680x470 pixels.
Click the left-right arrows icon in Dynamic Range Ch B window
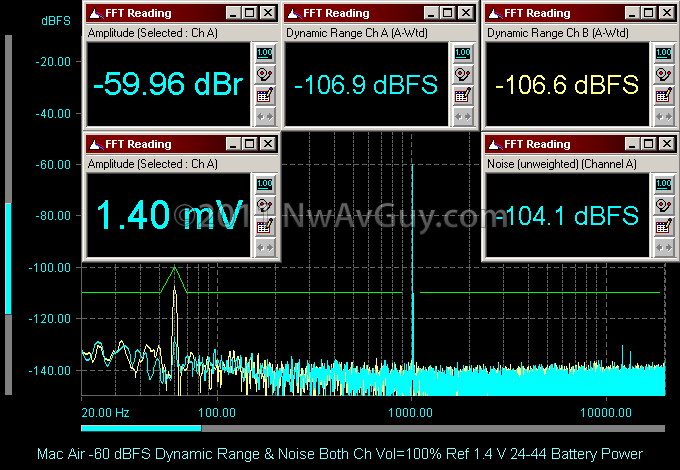point(664,116)
